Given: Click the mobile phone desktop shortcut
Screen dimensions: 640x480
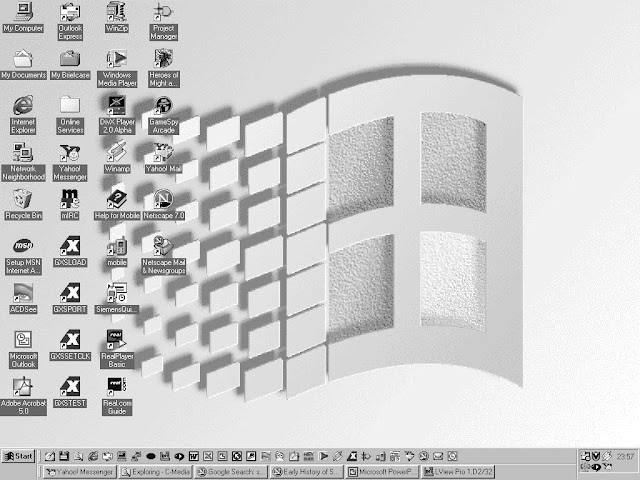Looking at the screenshot, I should pyautogui.click(x=117, y=251).
